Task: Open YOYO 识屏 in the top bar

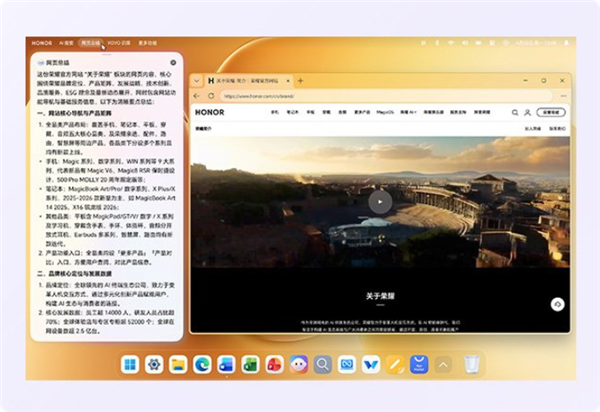Action: pos(119,43)
